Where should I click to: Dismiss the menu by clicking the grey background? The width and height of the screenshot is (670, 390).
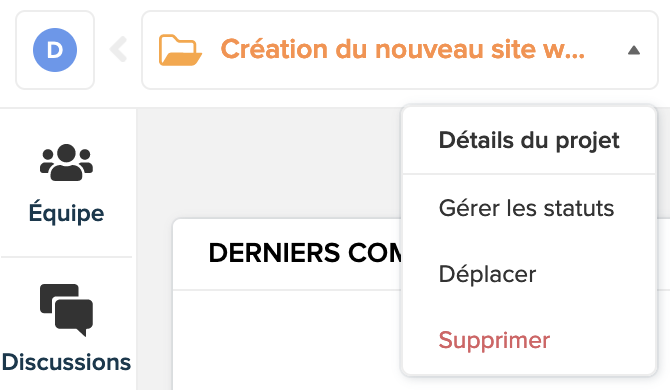269,162
